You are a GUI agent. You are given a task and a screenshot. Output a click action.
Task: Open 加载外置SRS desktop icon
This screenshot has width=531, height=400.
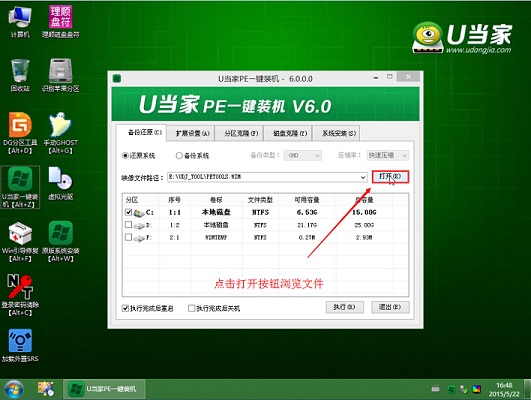point(20,345)
